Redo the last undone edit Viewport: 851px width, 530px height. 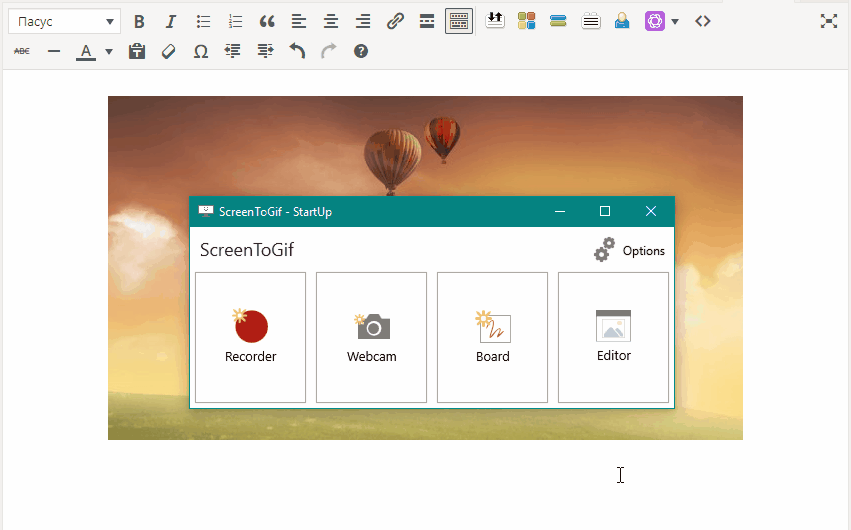[x=329, y=52]
